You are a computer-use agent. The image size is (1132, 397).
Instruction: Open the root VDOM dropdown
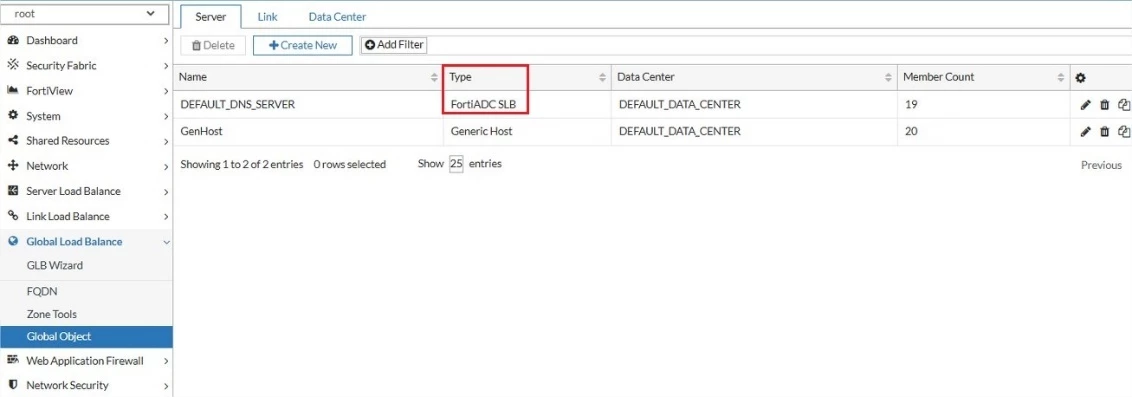[x=85, y=13]
